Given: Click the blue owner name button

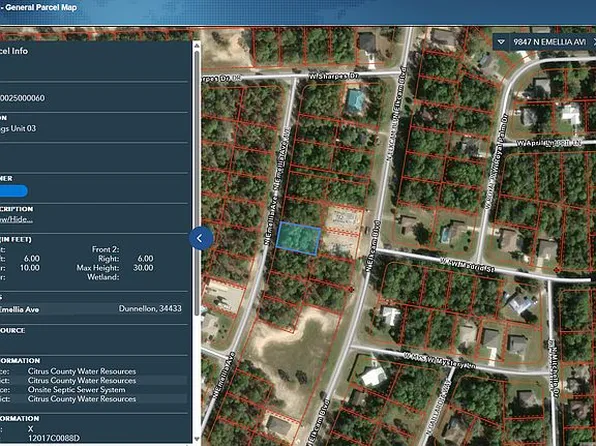Looking at the screenshot, I should click(x=13, y=191).
